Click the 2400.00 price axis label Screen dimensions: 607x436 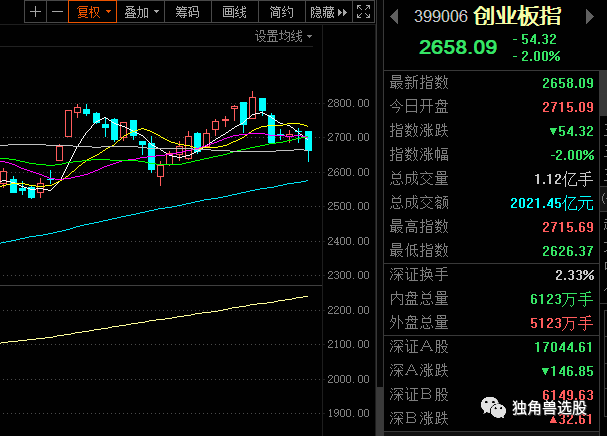348,241
